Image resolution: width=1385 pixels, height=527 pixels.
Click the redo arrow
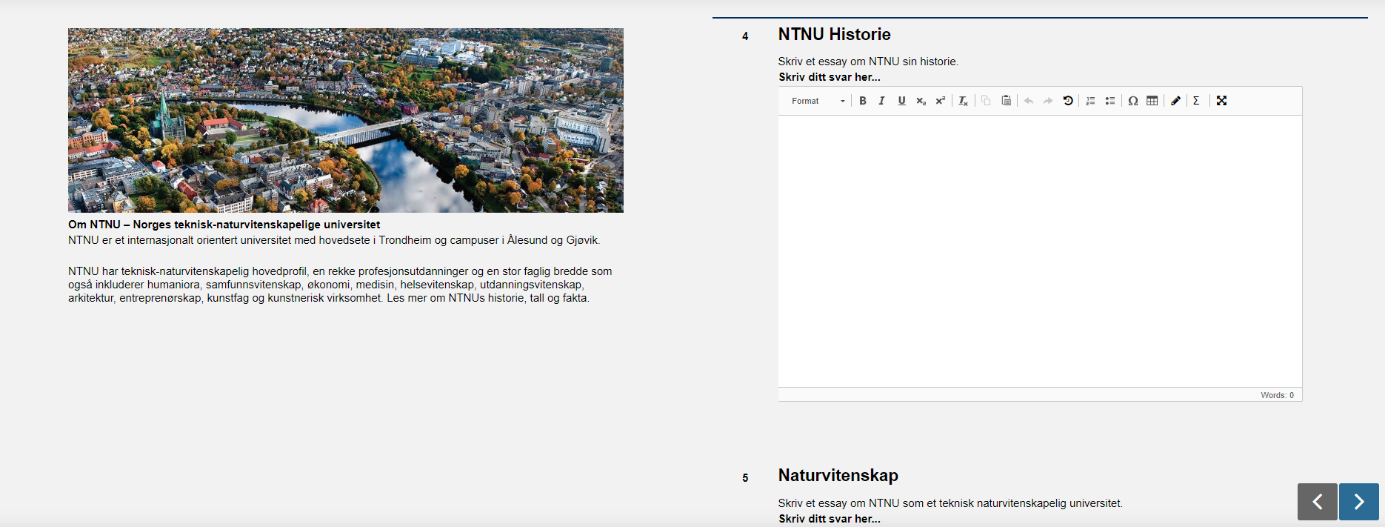click(1048, 101)
